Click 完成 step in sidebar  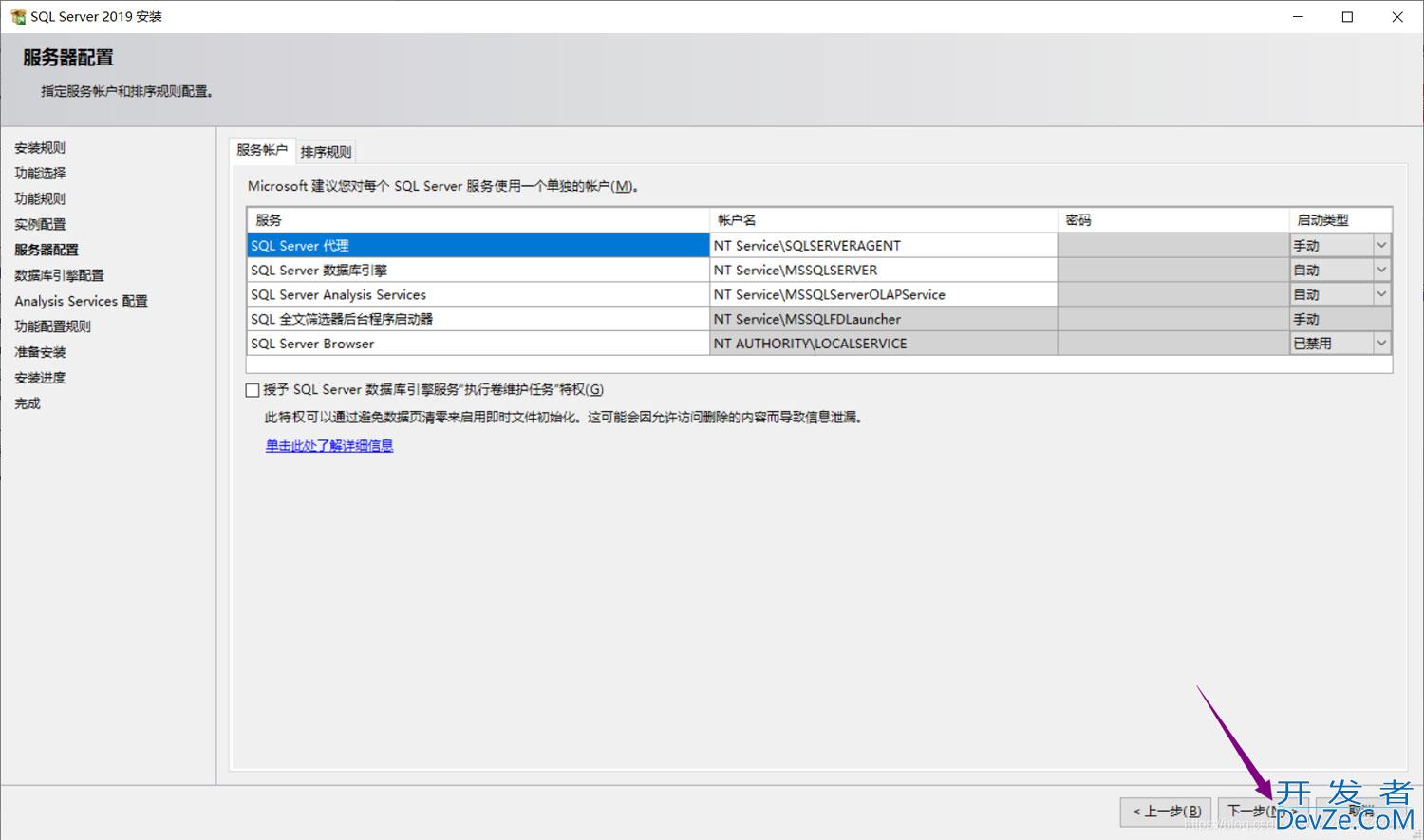click(28, 404)
